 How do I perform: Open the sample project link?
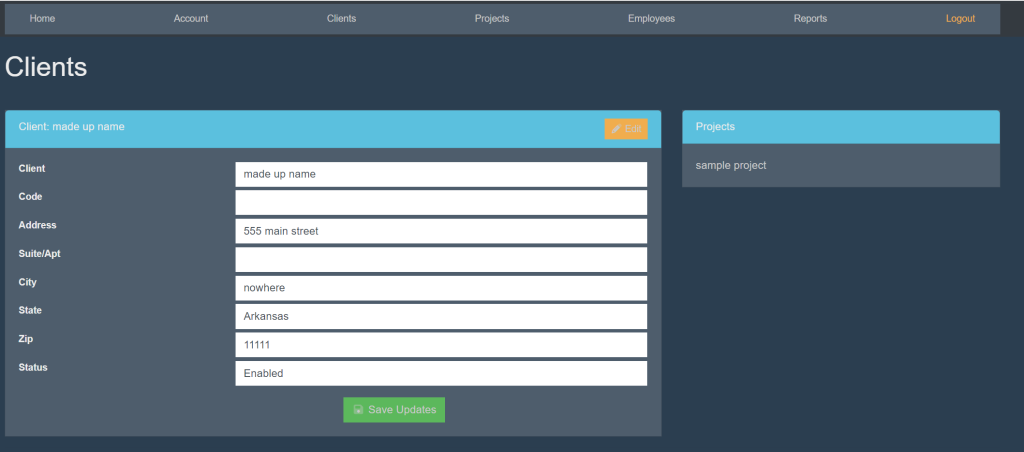pyautogui.click(x=731, y=165)
